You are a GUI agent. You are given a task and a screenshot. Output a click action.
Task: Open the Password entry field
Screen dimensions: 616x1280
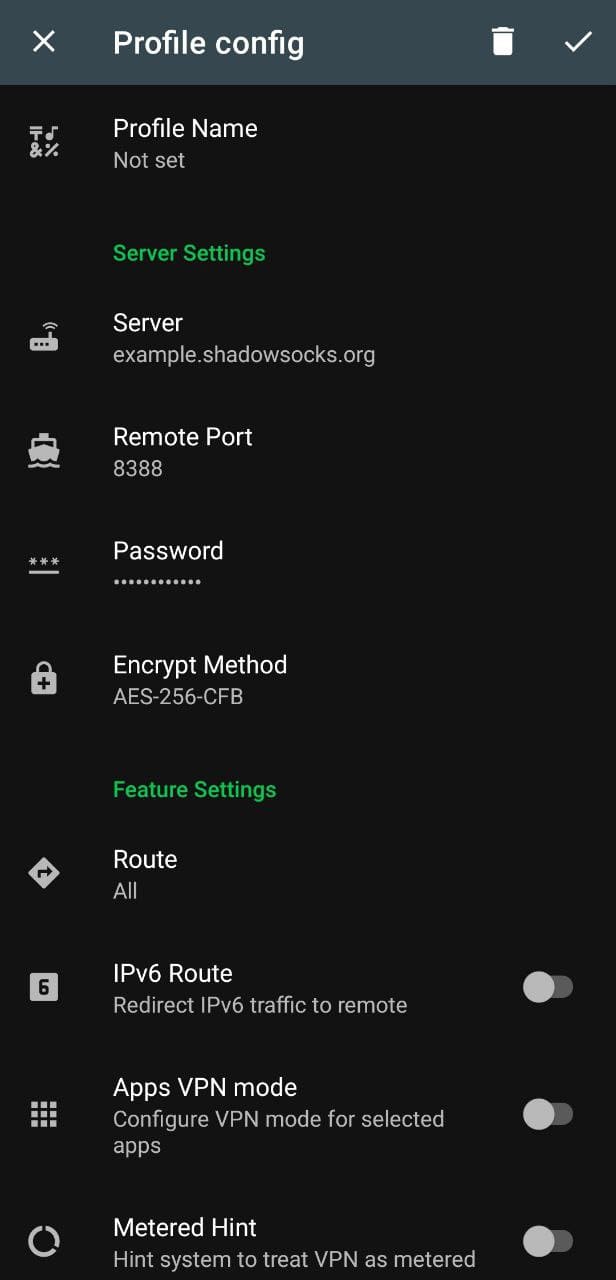168,565
